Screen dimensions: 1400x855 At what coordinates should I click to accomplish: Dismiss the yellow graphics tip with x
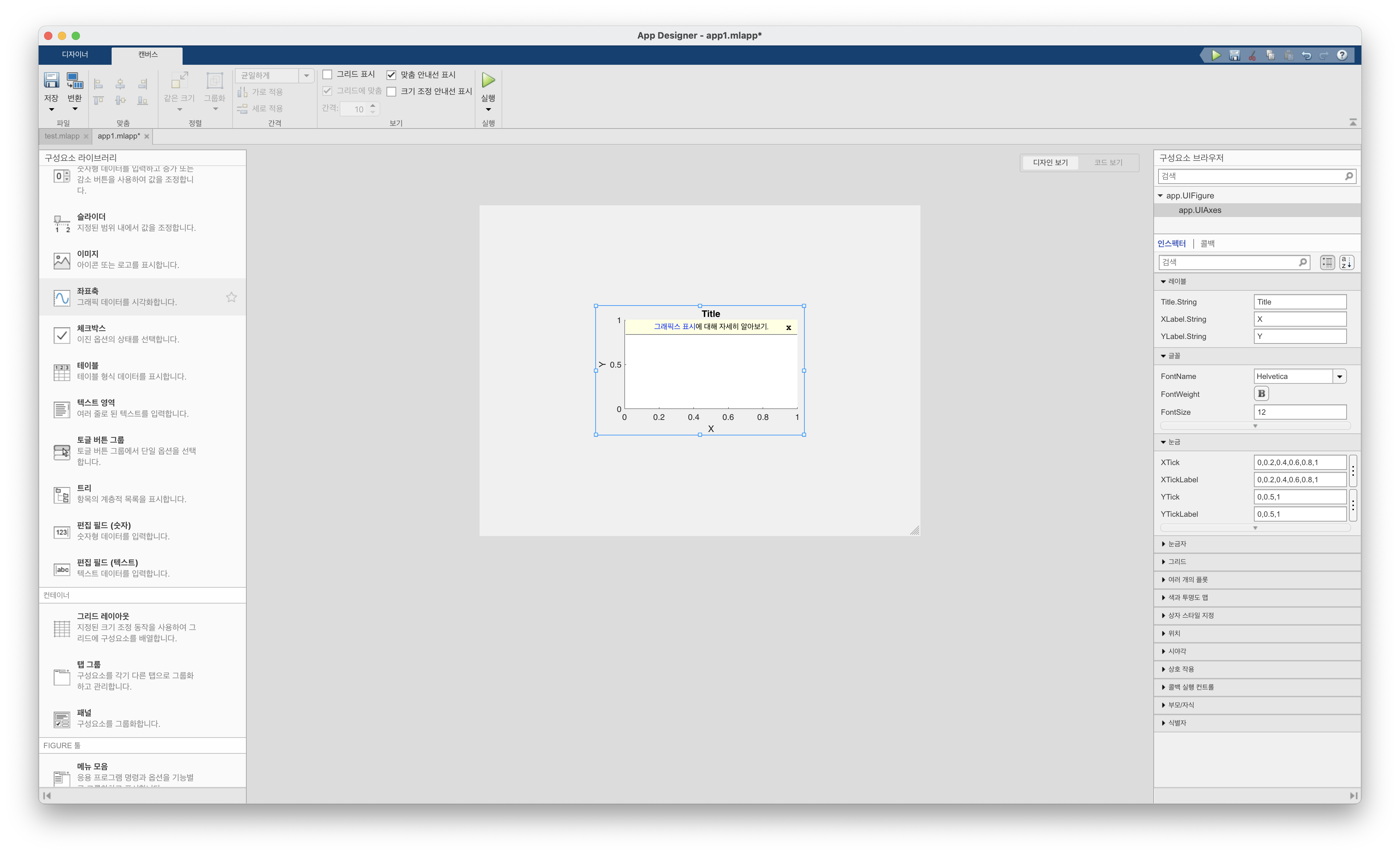pos(789,328)
